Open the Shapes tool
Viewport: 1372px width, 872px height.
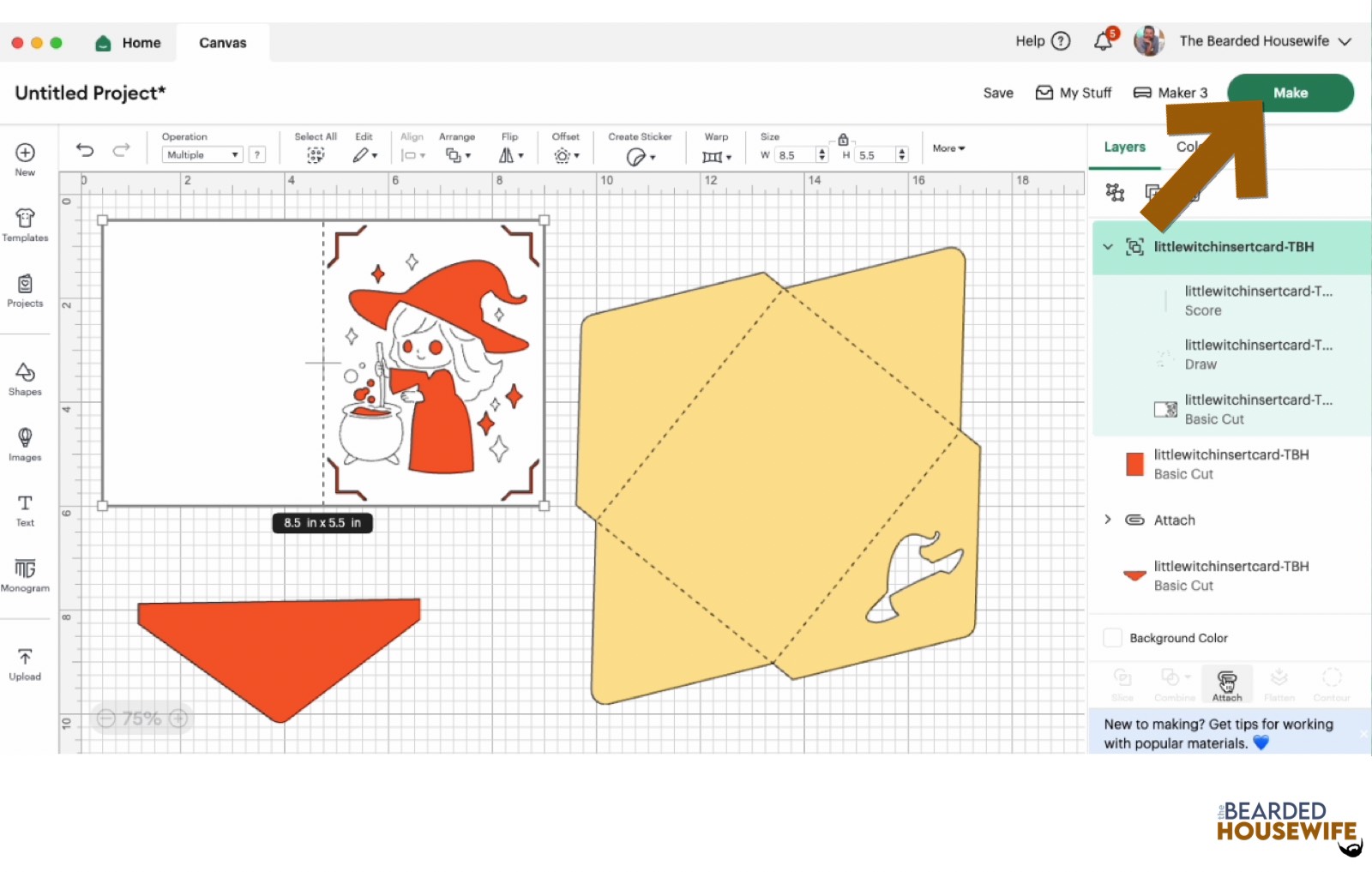[x=25, y=379]
